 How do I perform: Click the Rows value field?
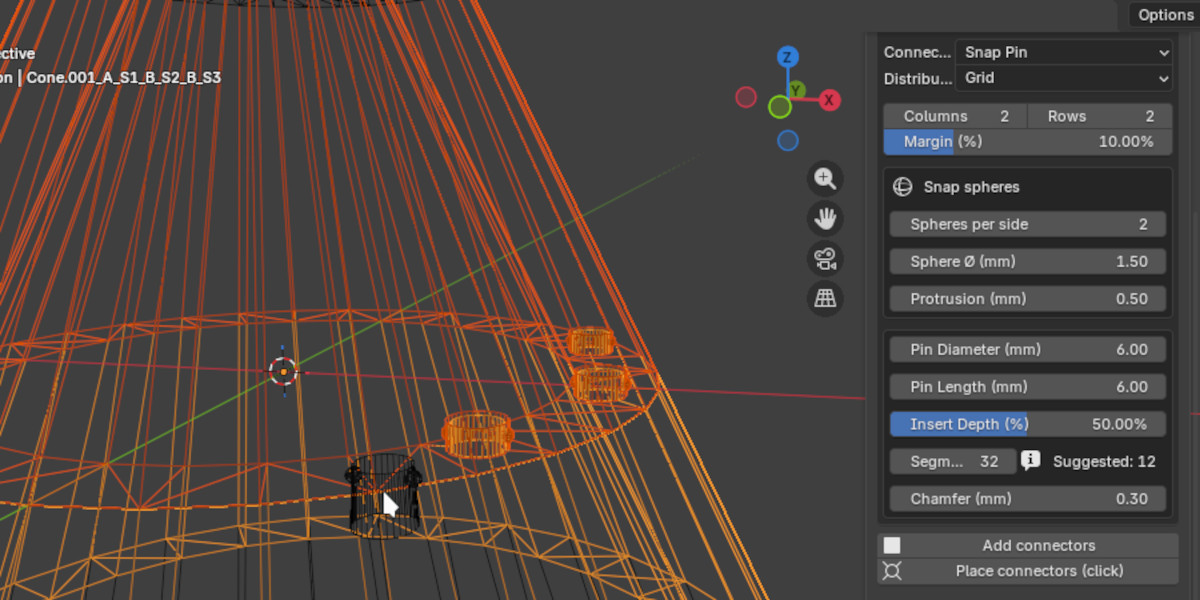[1100, 116]
